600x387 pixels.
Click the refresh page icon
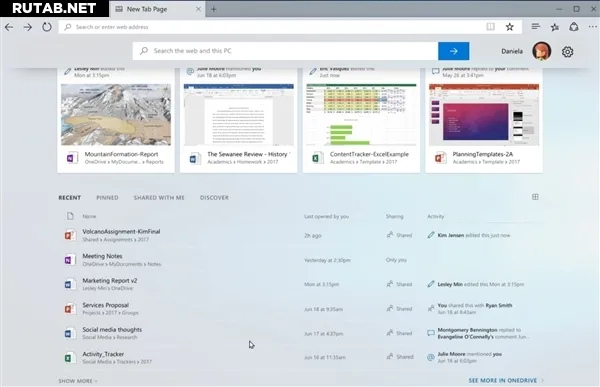point(47,27)
